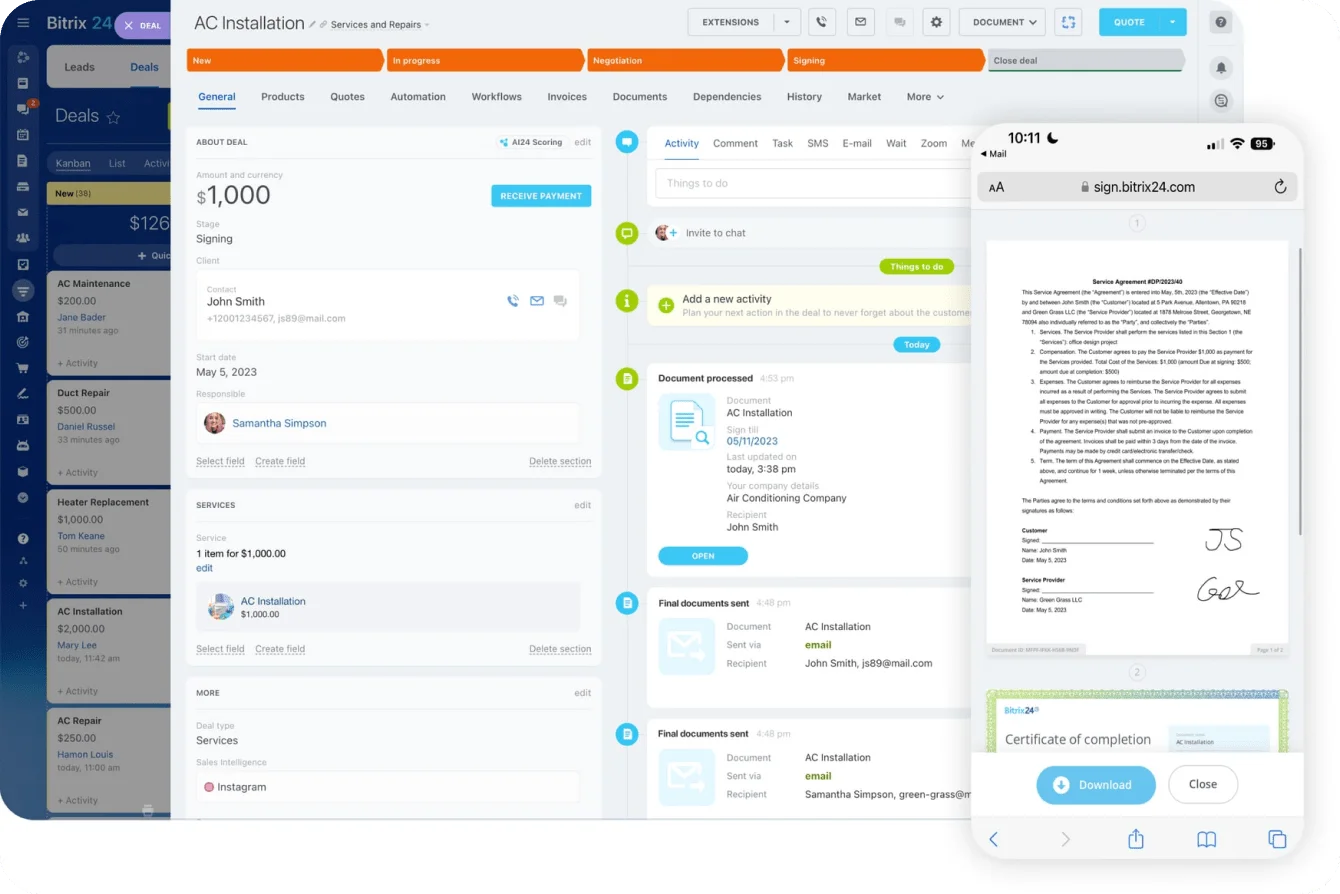Click the Things to do input field
Screen dimensions: 1340x894
(810, 183)
